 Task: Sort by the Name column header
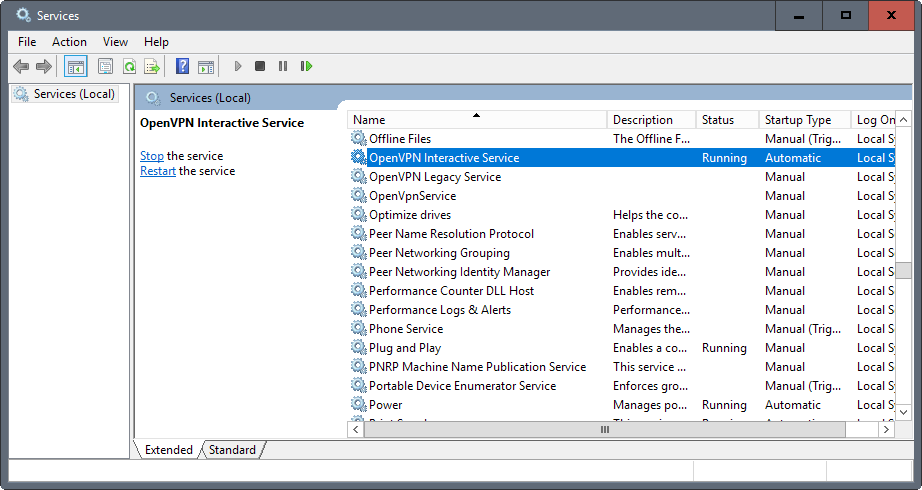477,120
